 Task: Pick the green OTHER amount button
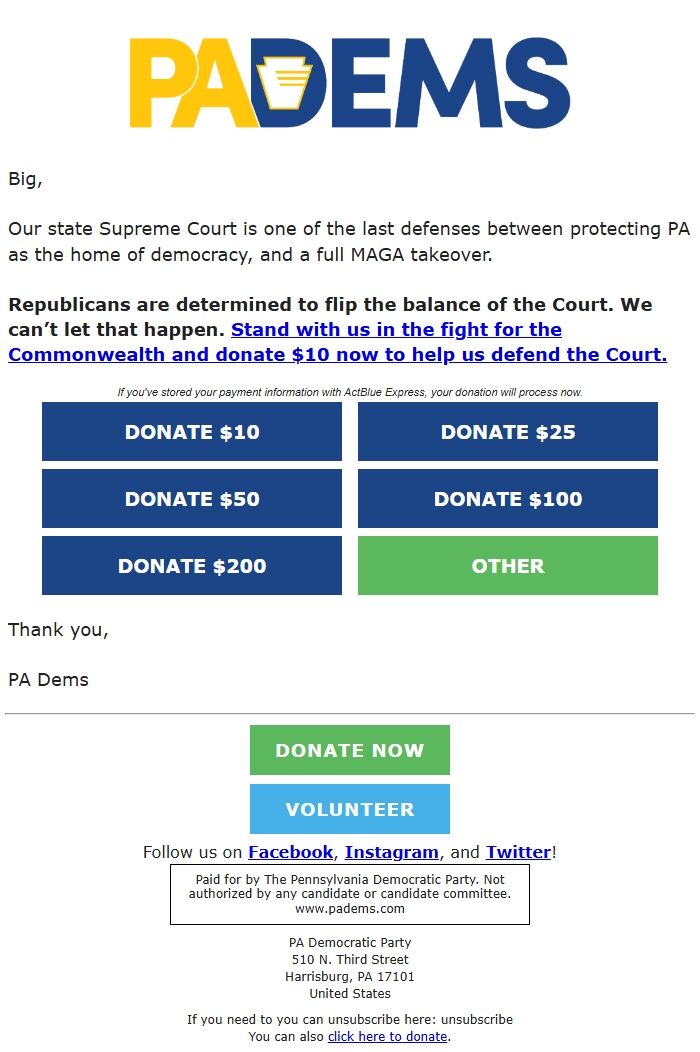coord(507,566)
